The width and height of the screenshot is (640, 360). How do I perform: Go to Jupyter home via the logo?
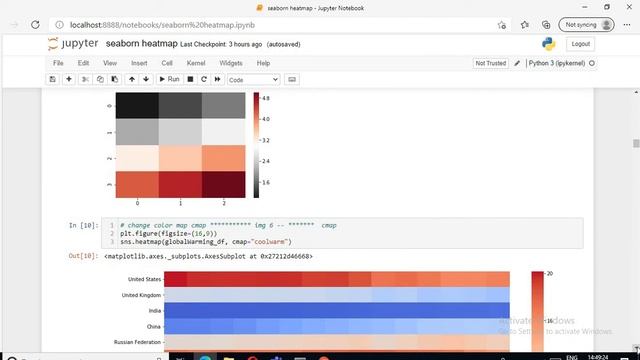click(x=73, y=43)
